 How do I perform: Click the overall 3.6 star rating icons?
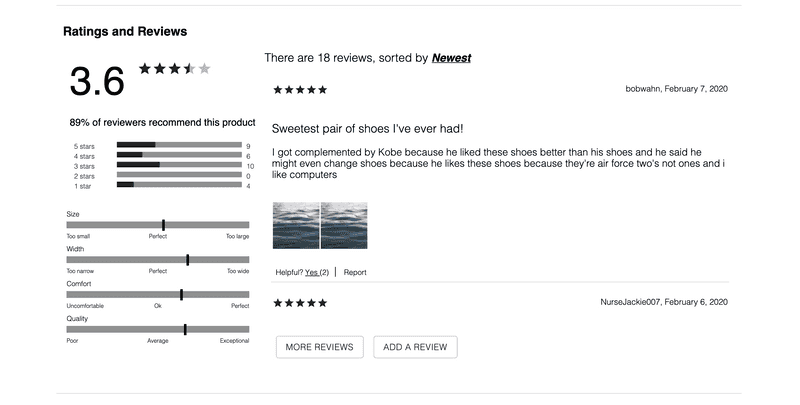pyautogui.click(x=175, y=69)
